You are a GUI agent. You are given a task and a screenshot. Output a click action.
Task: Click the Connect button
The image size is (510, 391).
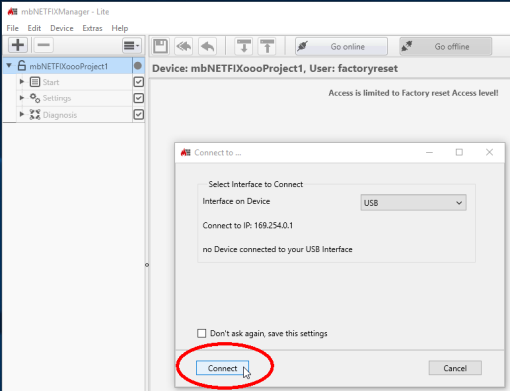[222, 368]
